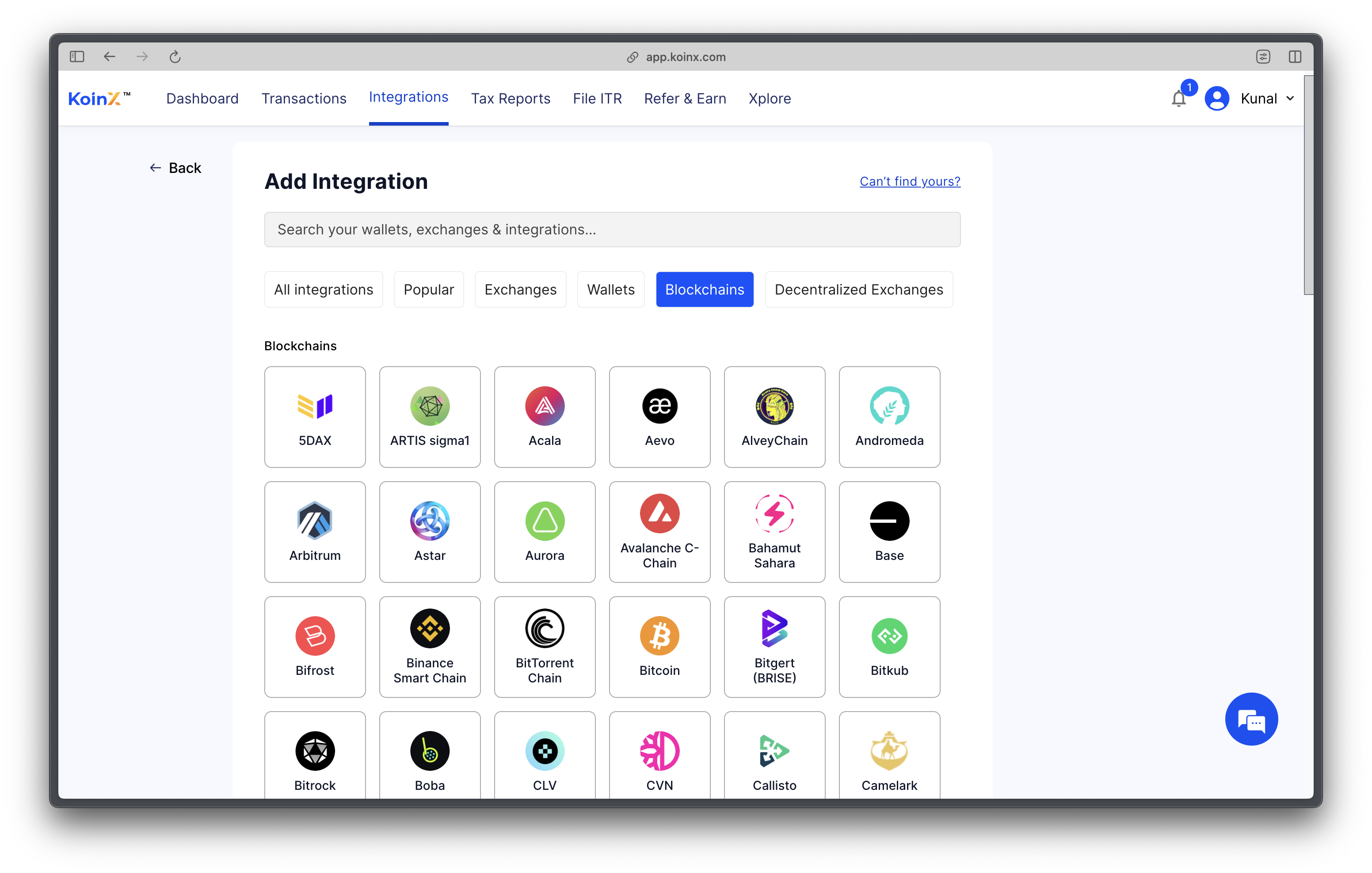
Task: Select the Blockchains filter
Action: 704,290
